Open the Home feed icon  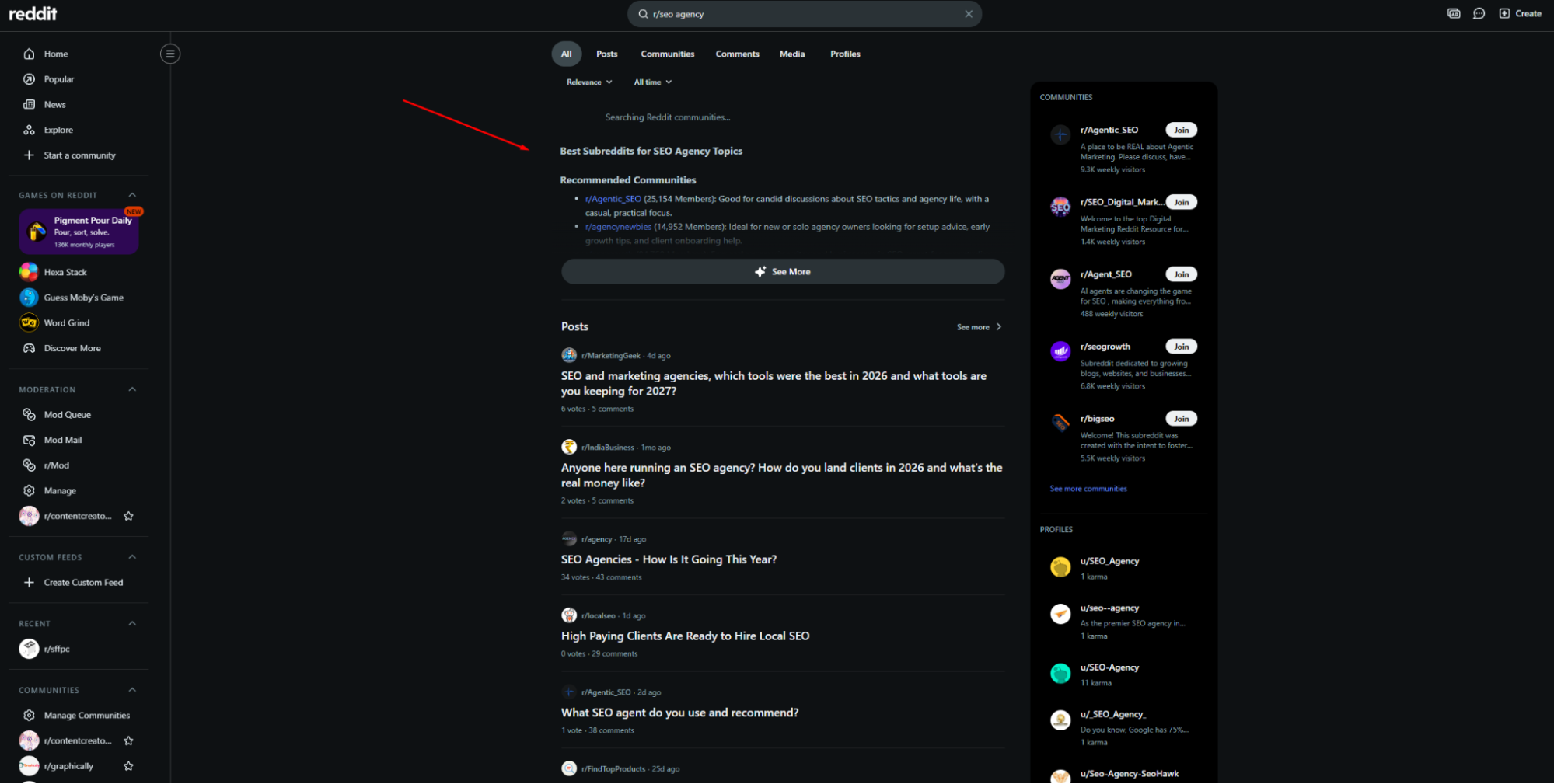30,54
